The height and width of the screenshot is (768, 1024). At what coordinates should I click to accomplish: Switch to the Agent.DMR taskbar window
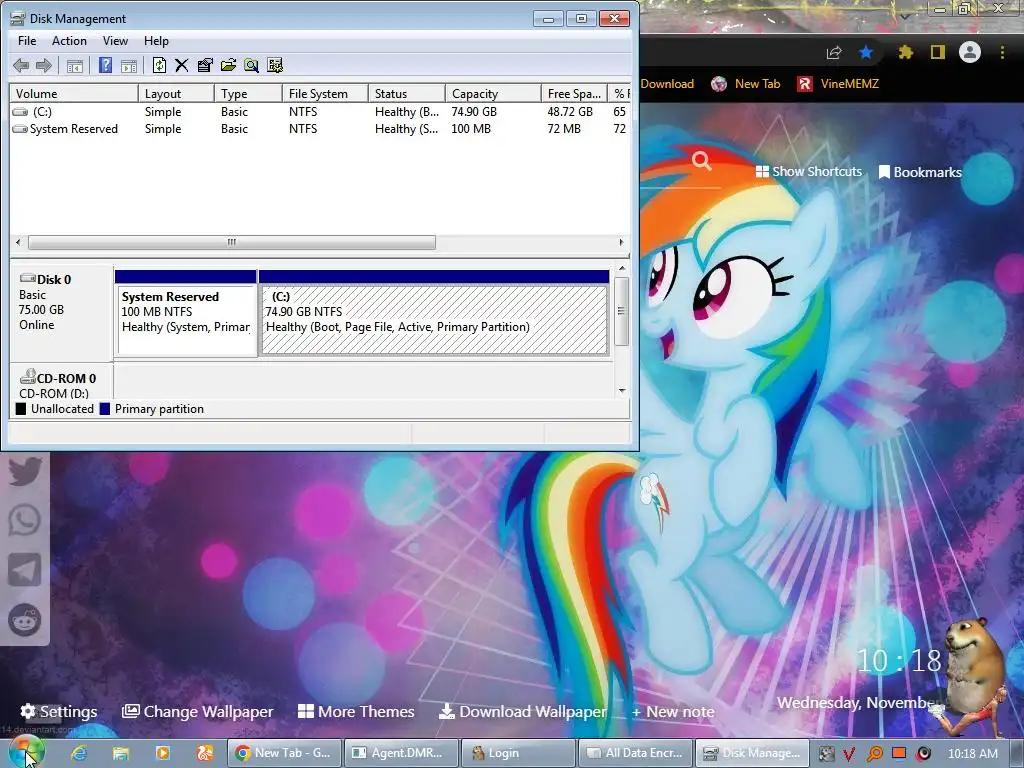pos(400,753)
